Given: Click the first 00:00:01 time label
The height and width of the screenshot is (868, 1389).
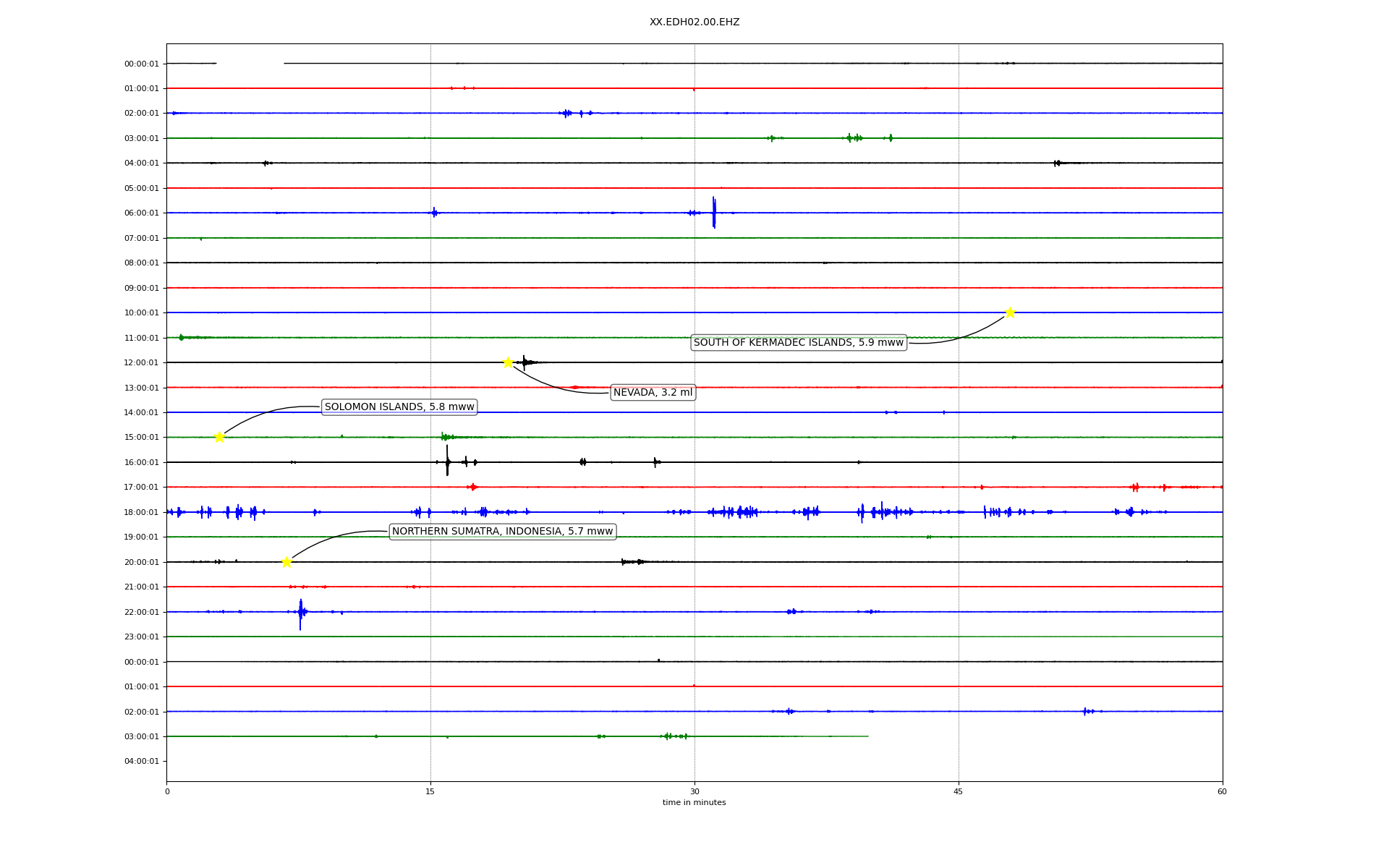Looking at the screenshot, I should (141, 64).
